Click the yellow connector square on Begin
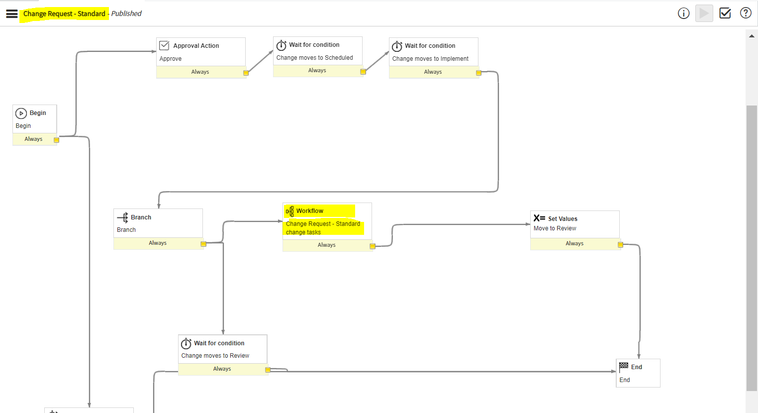Viewport: 758px width, 413px height. pos(57,140)
